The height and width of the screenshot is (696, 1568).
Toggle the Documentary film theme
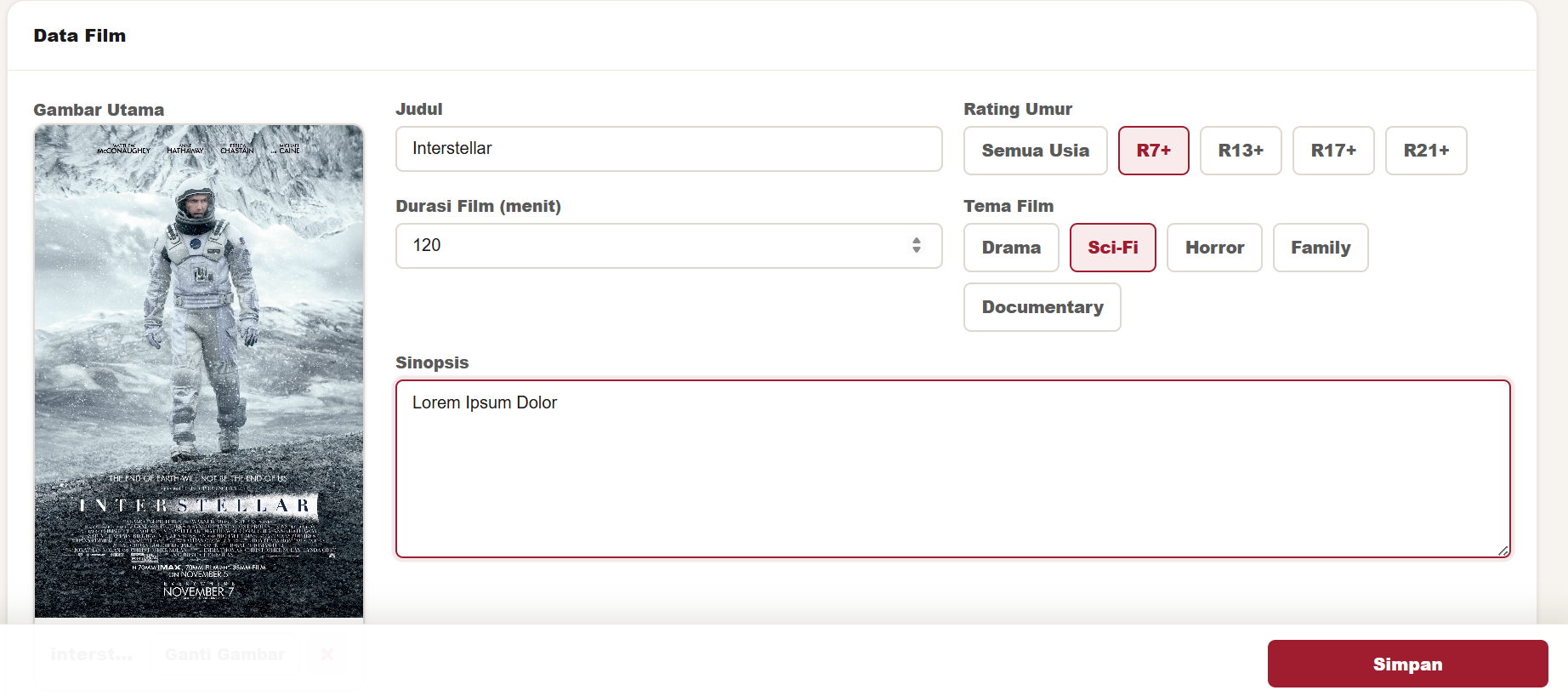click(x=1042, y=307)
